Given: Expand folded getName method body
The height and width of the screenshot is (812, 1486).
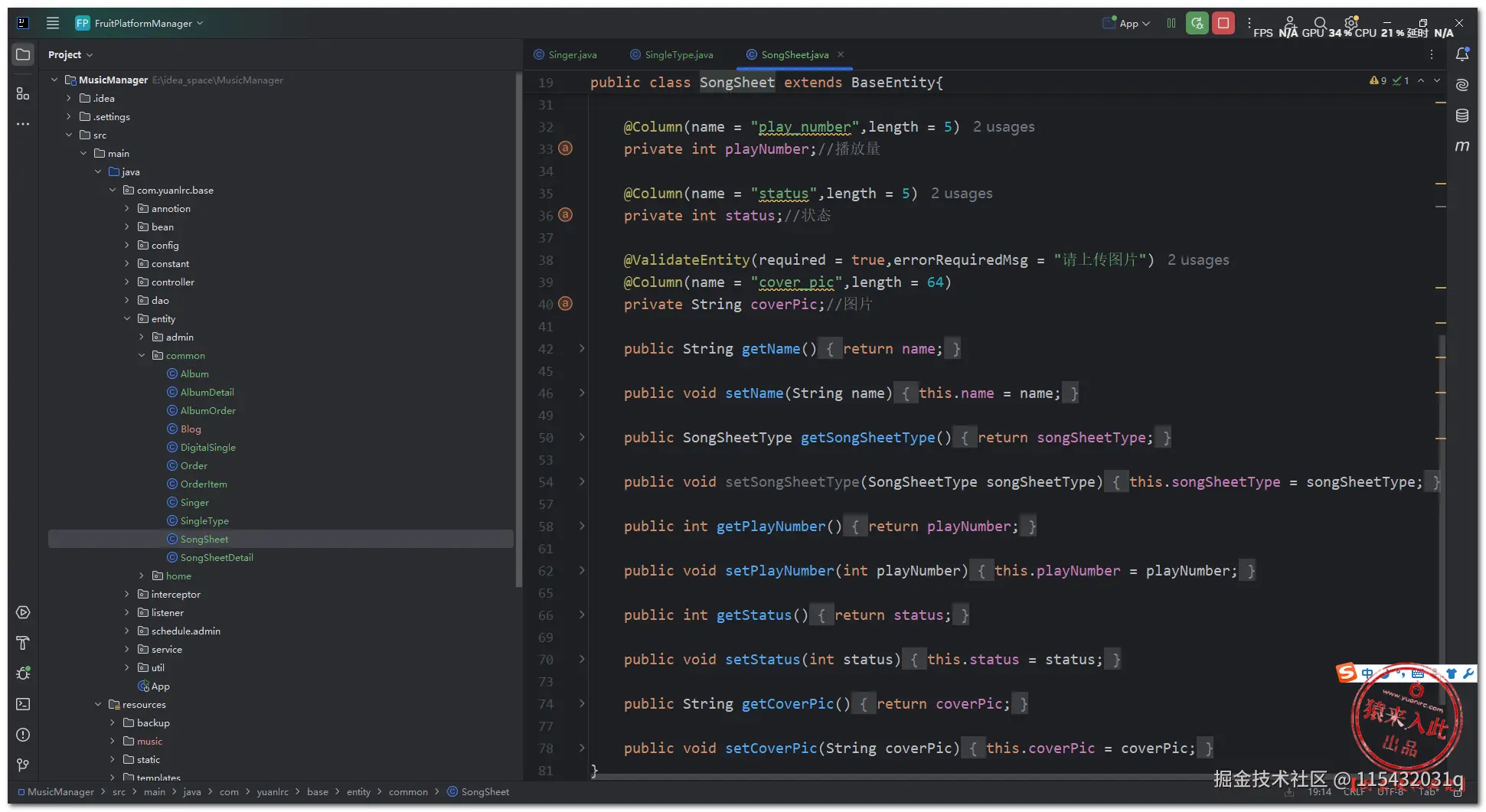Looking at the screenshot, I should 582,349.
